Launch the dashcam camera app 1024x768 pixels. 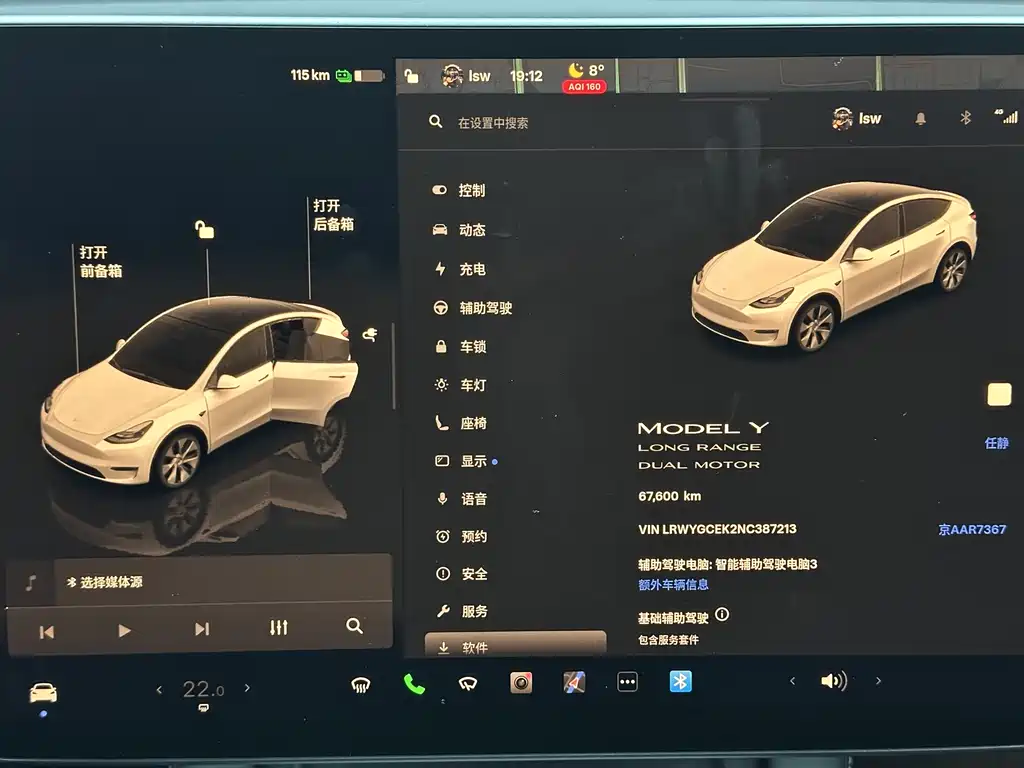[521, 683]
